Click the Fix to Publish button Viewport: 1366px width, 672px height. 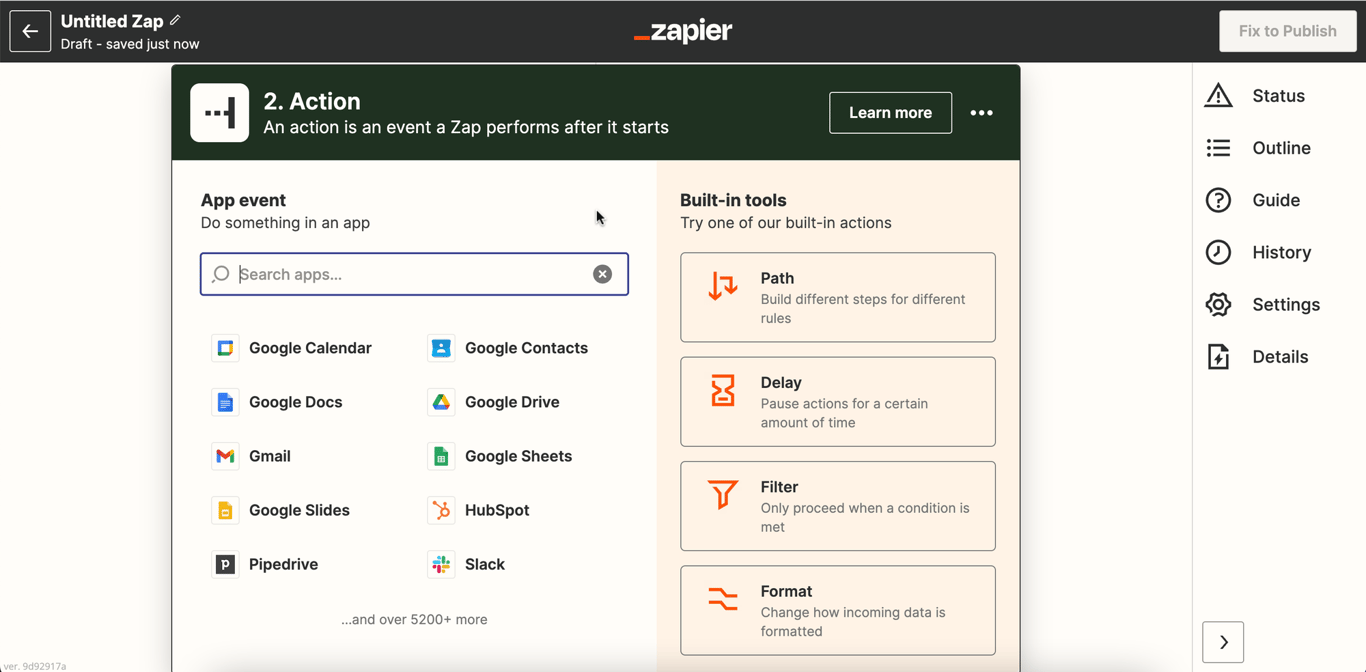pyautogui.click(x=1288, y=31)
